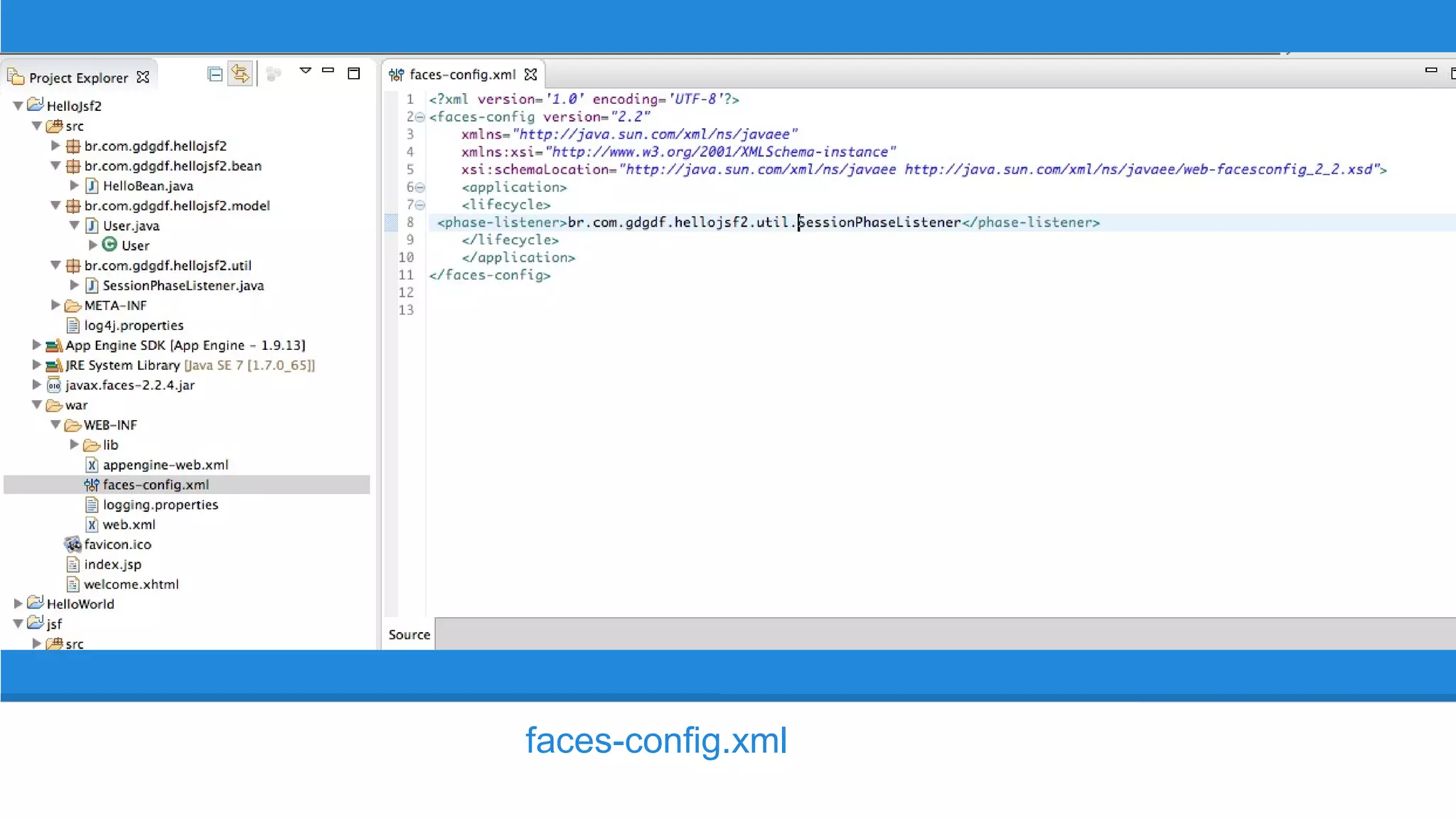Fold the application element at line 6
The width and height of the screenshot is (1456, 819).
(419, 188)
